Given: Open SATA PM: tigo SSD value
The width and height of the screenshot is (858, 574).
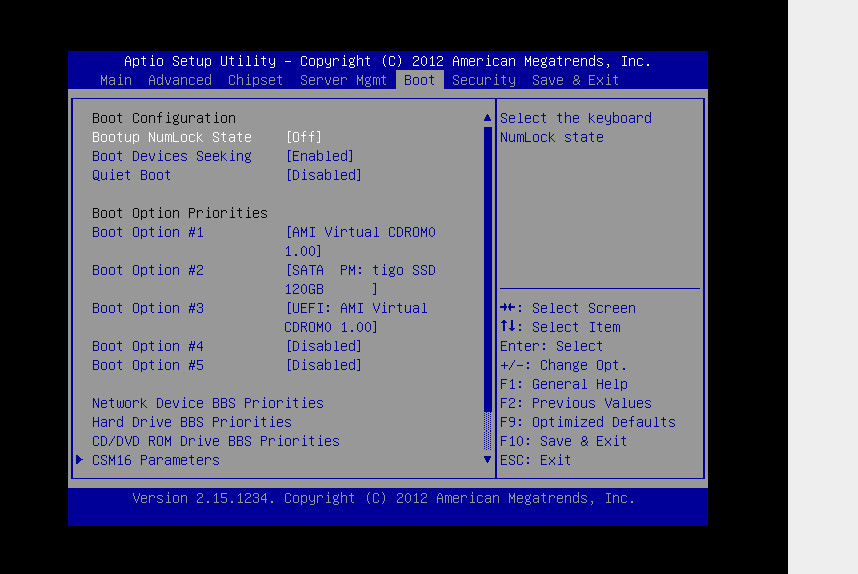Looking at the screenshot, I should click(x=360, y=280).
